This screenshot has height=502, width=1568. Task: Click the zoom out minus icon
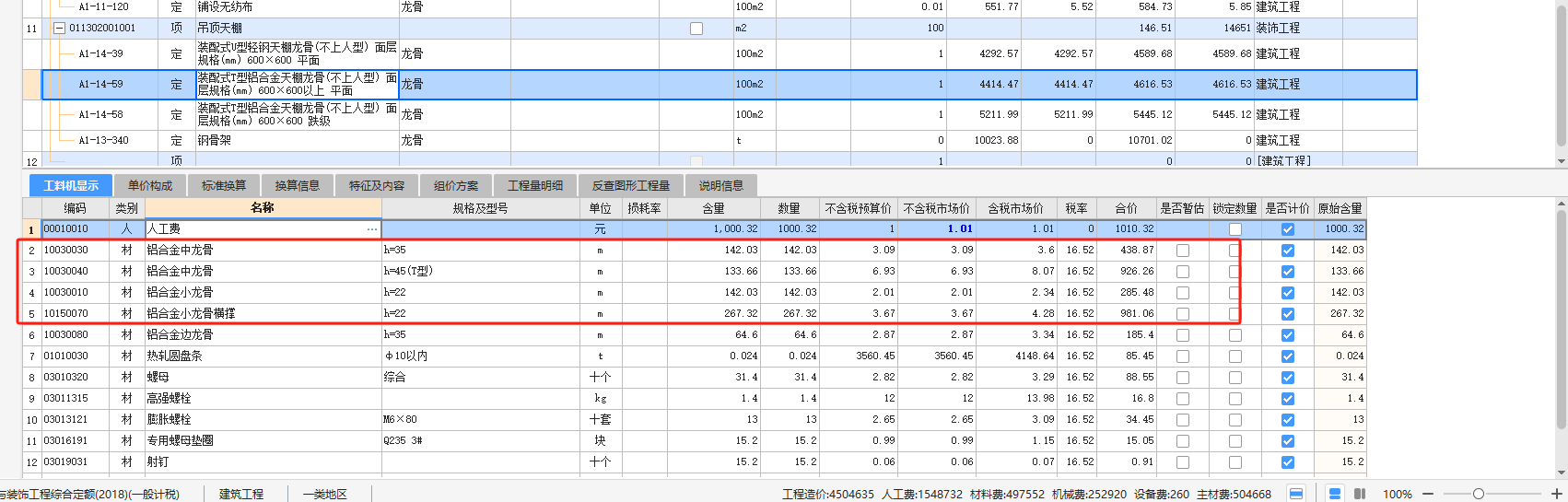1428,494
